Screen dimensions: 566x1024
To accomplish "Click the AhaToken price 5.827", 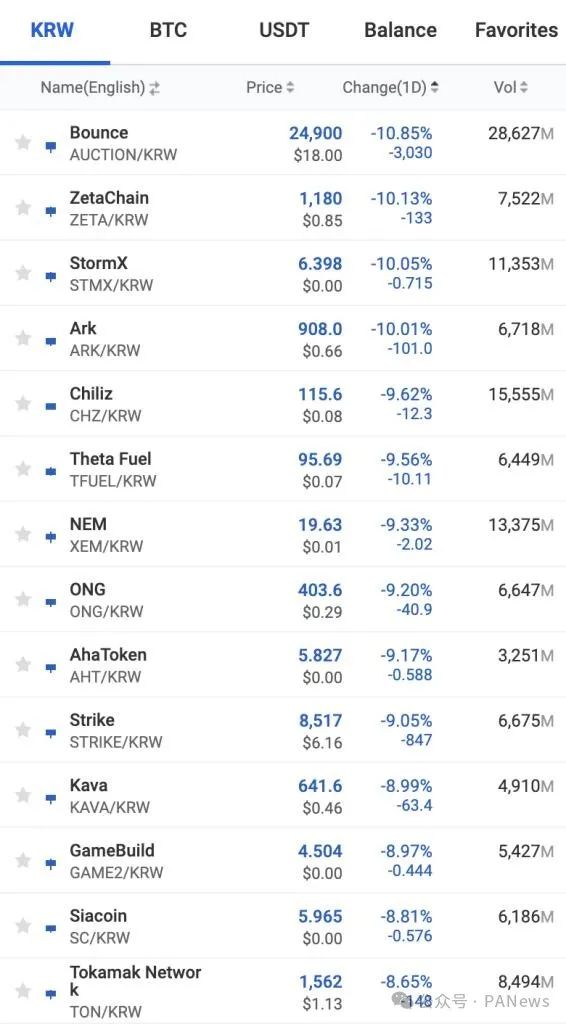I will coord(320,655).
